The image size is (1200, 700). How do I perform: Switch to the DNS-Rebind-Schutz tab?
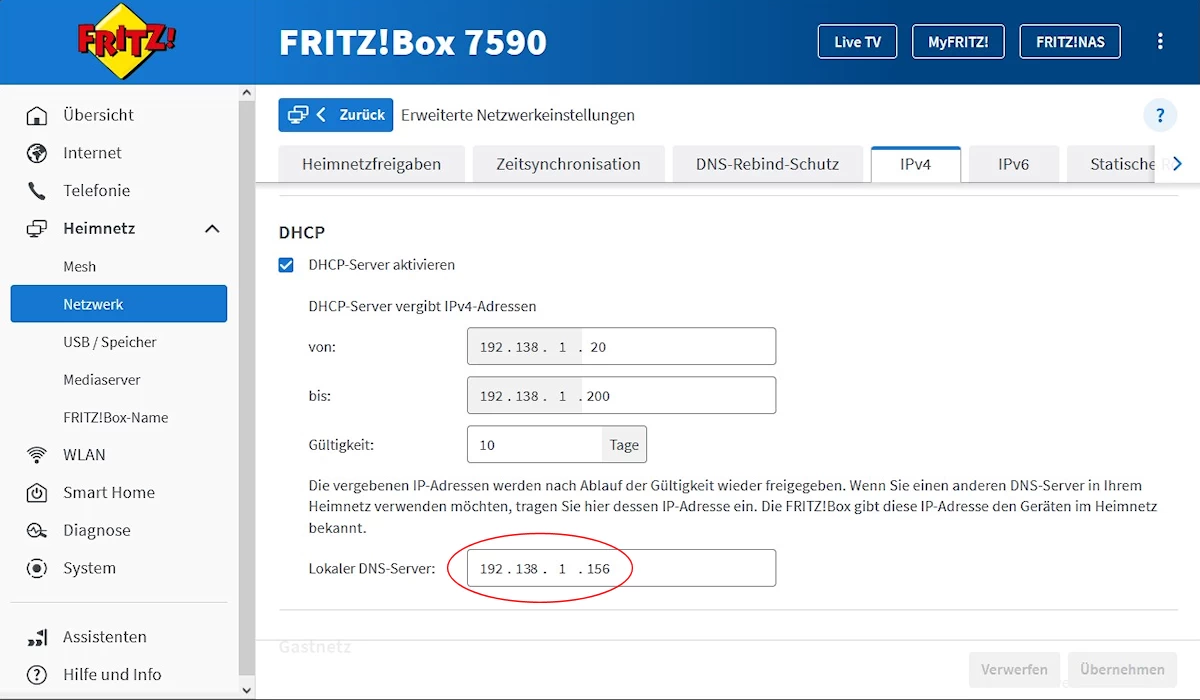[767, 164]
